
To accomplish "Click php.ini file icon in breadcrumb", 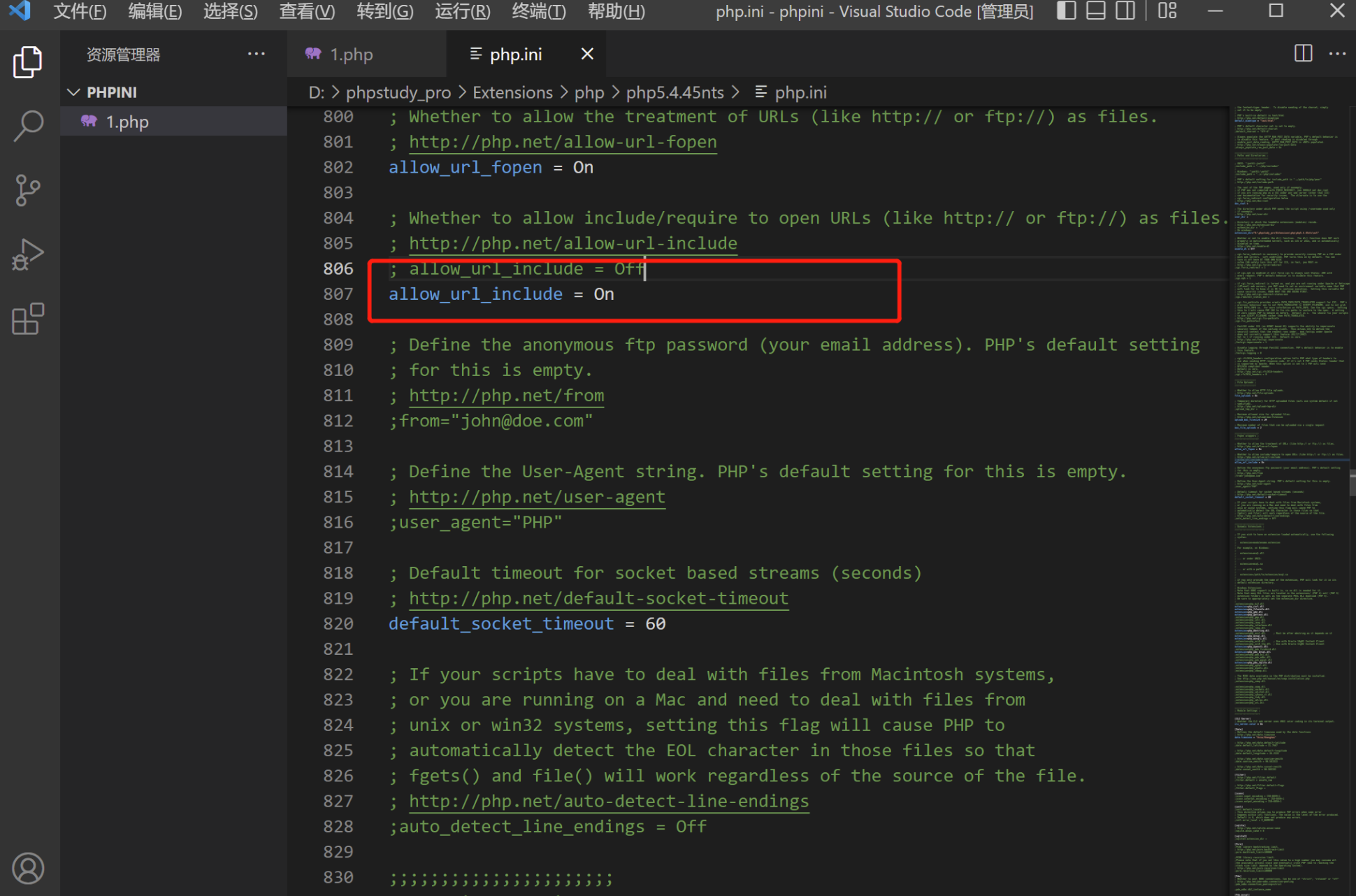I will [761, 92].
